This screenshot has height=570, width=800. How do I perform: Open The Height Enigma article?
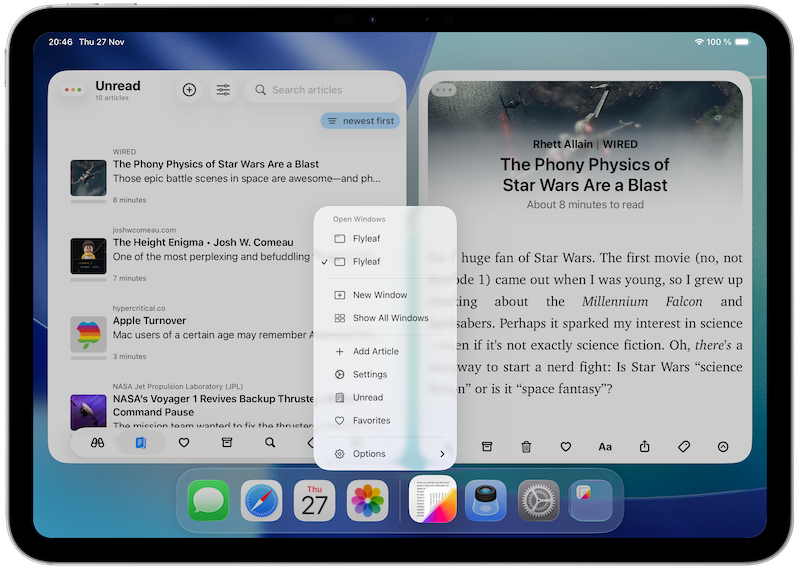(x=203, y=242)
